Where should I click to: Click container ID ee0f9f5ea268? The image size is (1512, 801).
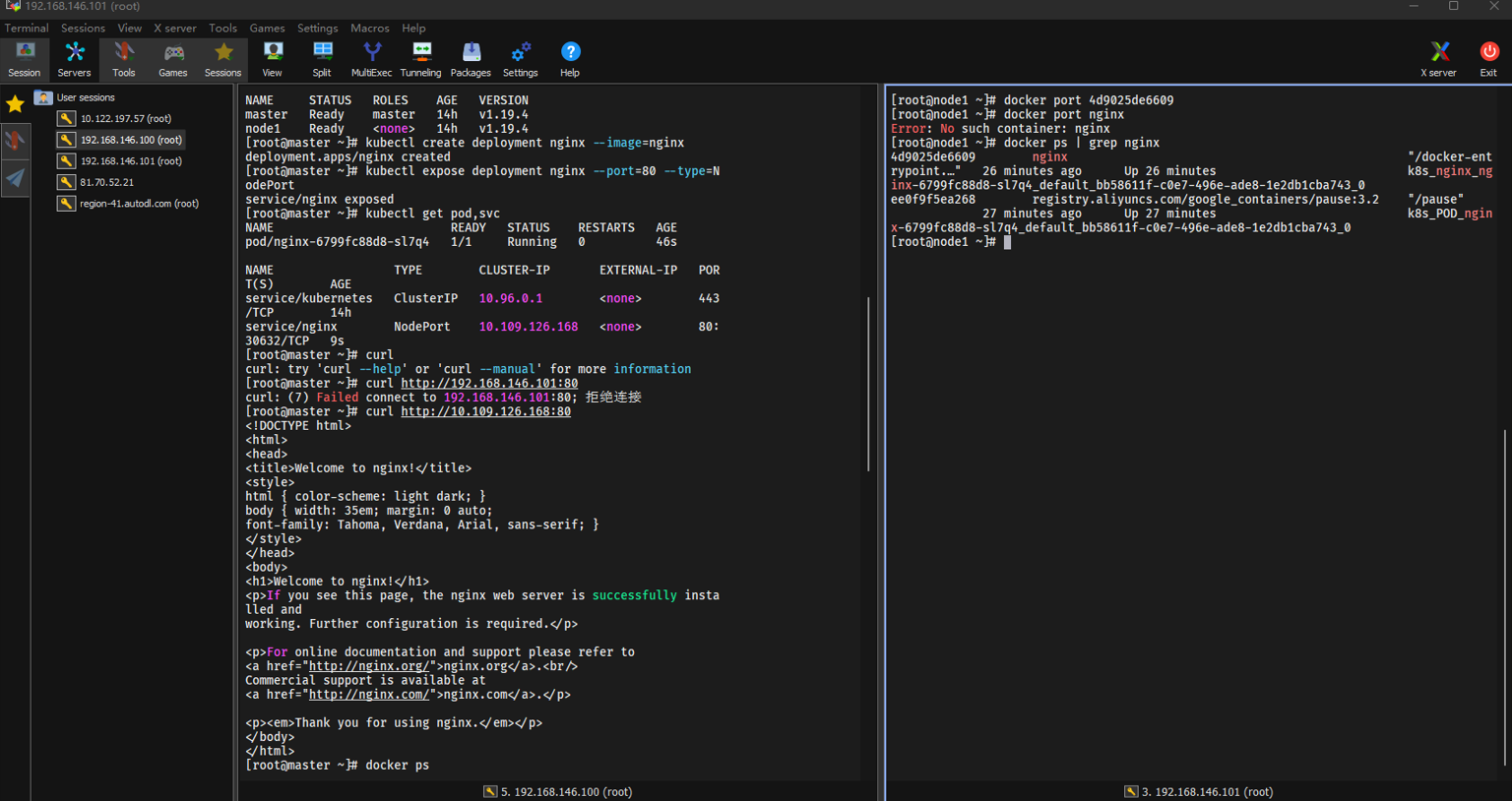(x=933, y=199)
